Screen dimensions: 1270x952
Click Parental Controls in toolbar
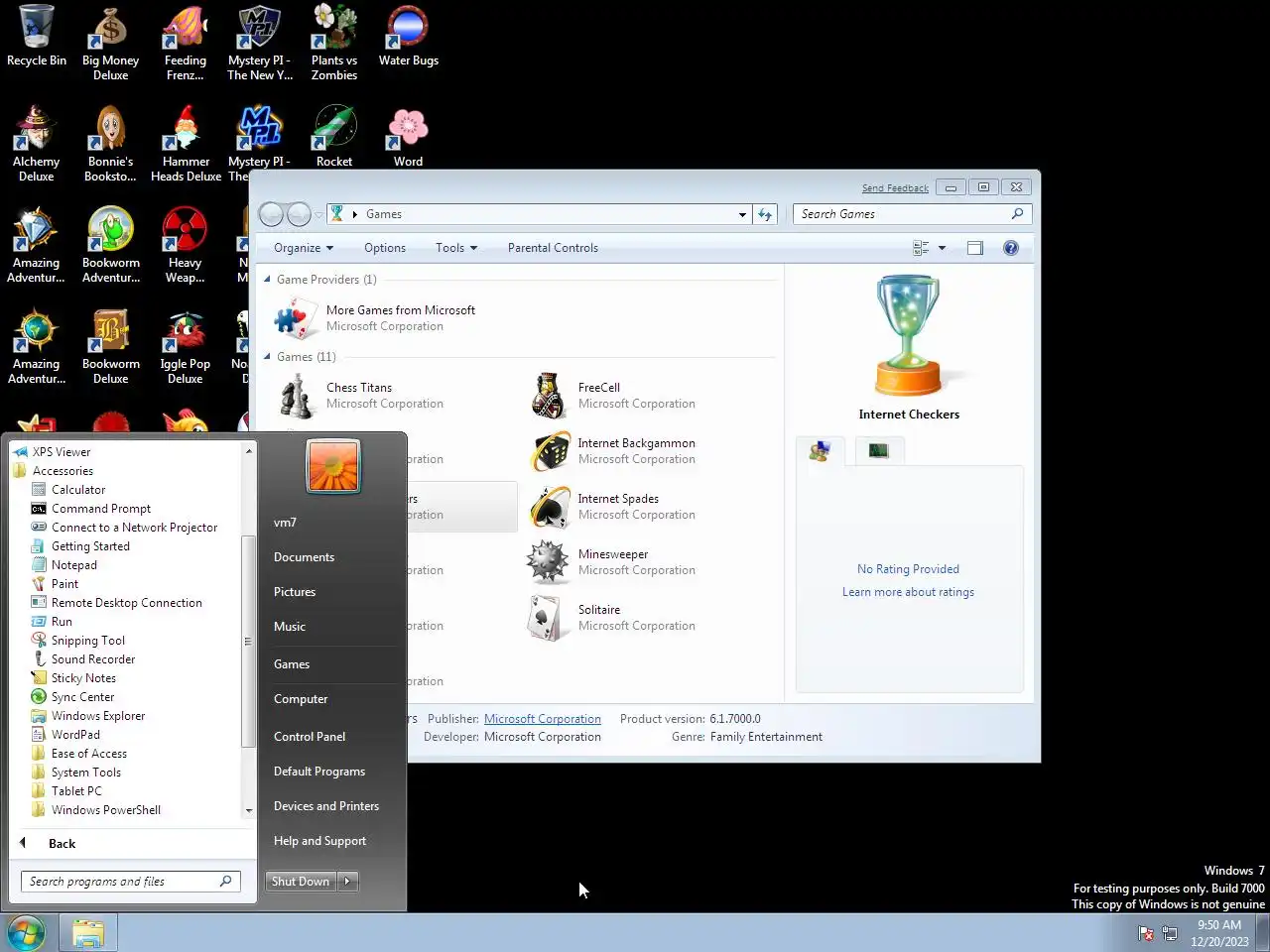pyautogui.click(x=553, y=248)
